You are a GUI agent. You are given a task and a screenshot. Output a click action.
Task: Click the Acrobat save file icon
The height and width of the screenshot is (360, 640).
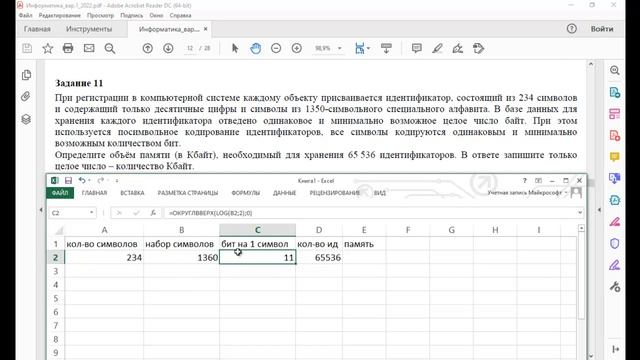27,48
